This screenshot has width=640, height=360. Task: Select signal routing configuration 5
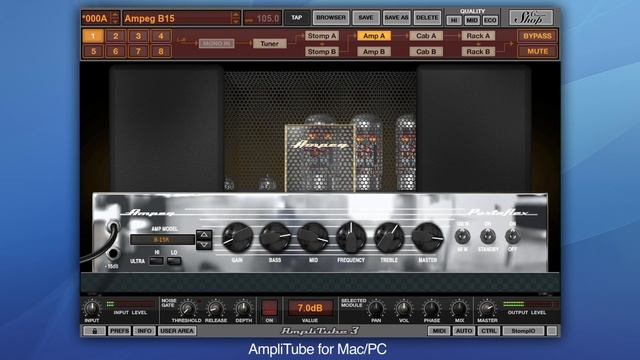pyautogui.click(x=93, y=51)
